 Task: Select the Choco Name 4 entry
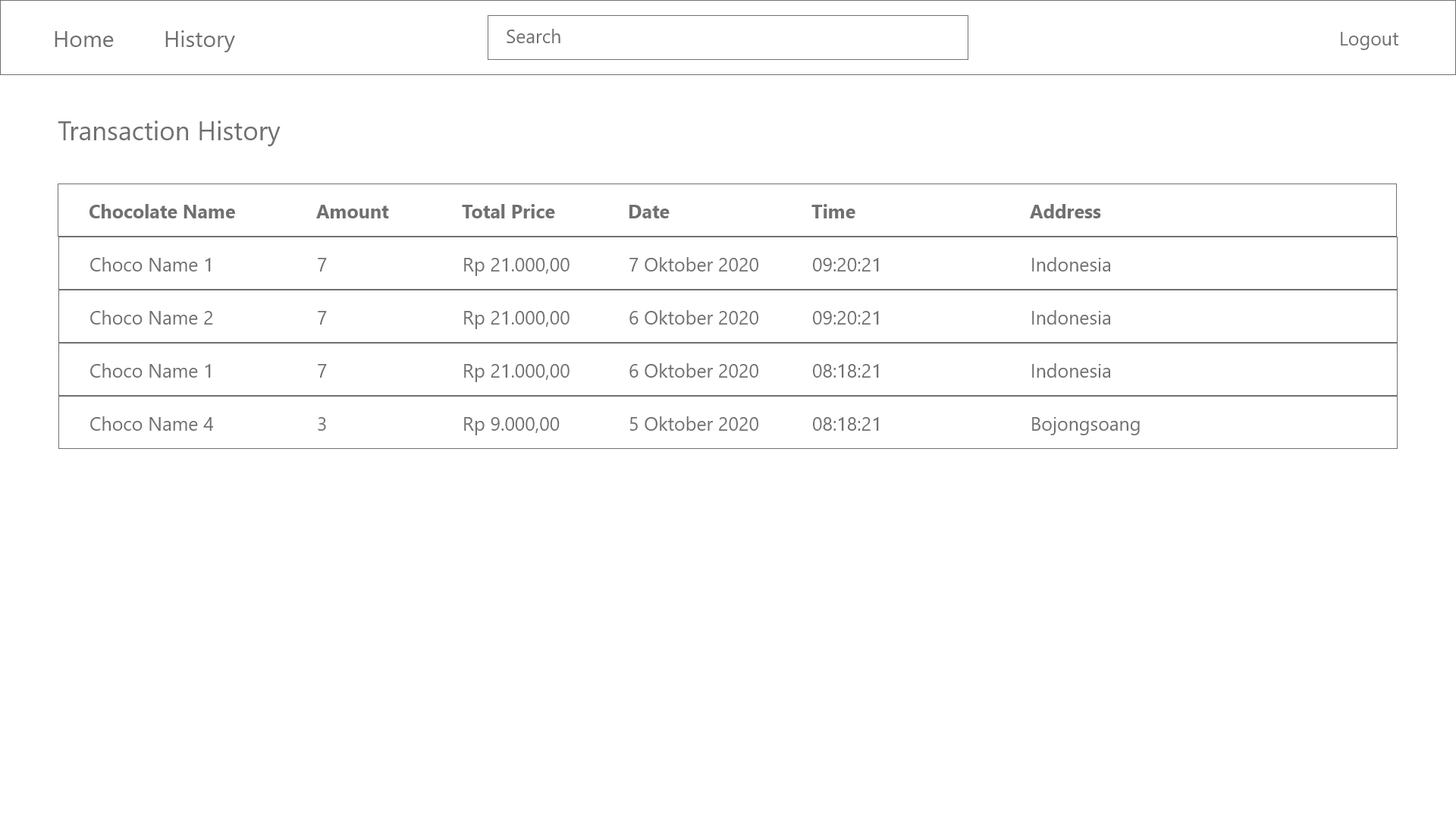151,424
